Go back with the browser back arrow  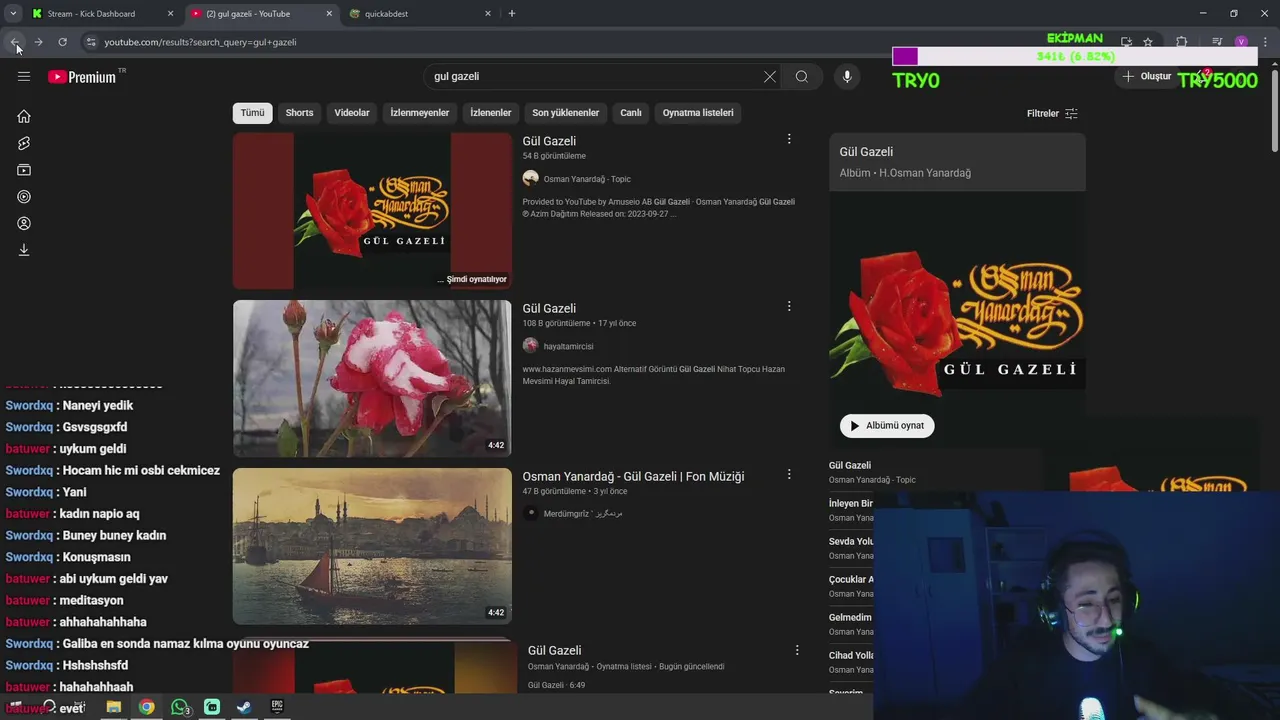coord(15,42)
